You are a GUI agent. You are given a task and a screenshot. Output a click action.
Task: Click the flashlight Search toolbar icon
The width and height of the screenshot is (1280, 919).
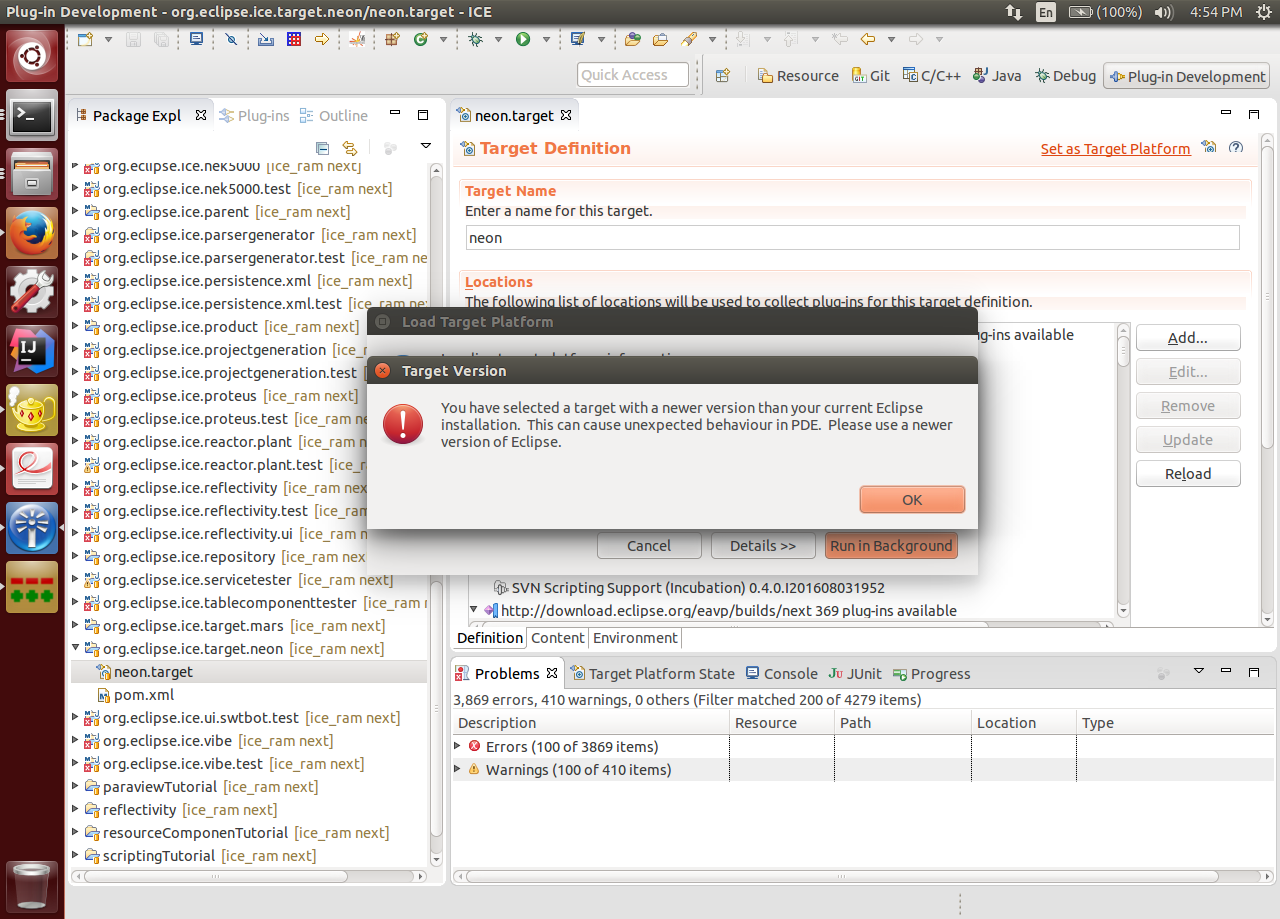(689, 39)
